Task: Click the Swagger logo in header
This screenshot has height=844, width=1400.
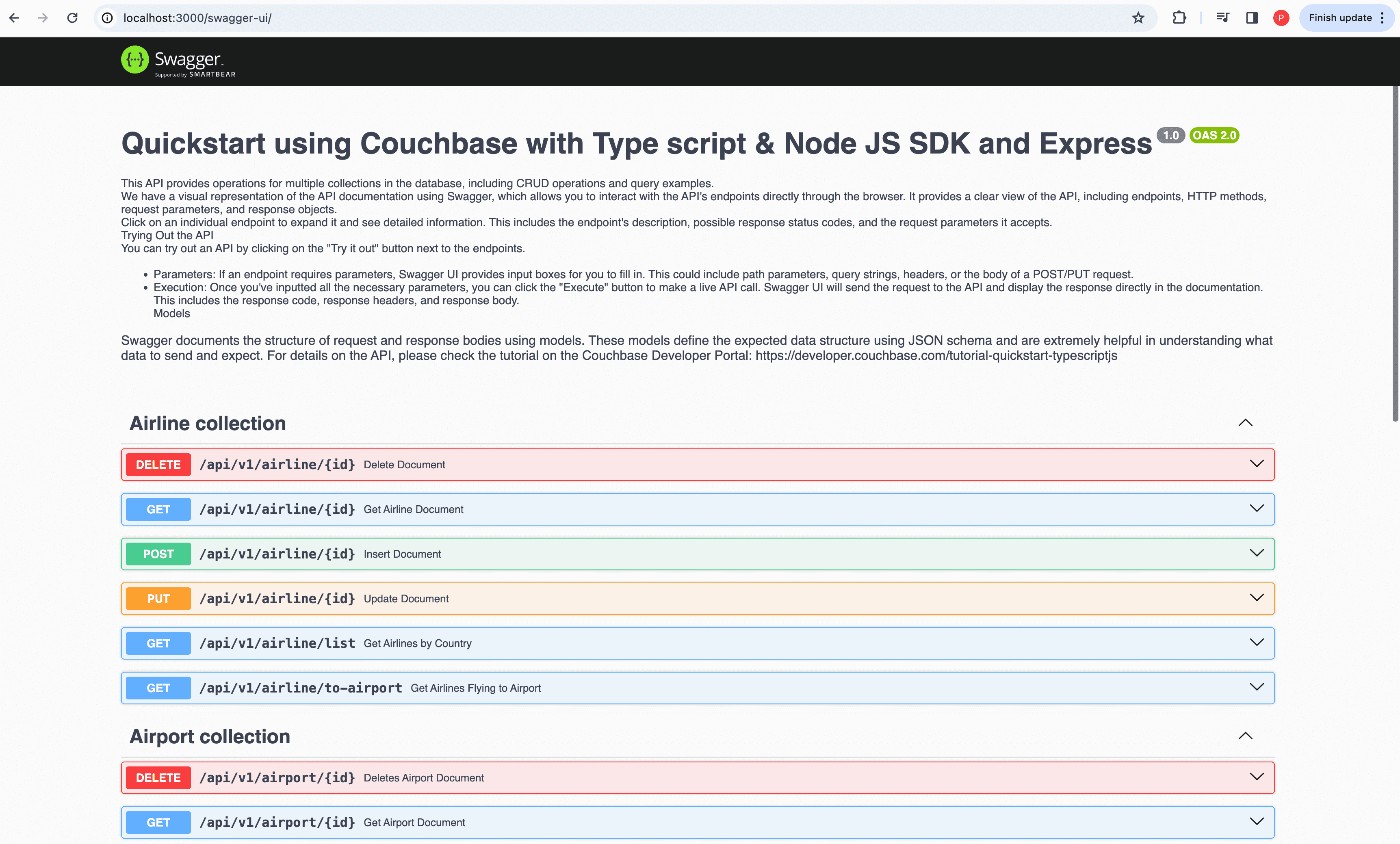Action: coord(178,61)
